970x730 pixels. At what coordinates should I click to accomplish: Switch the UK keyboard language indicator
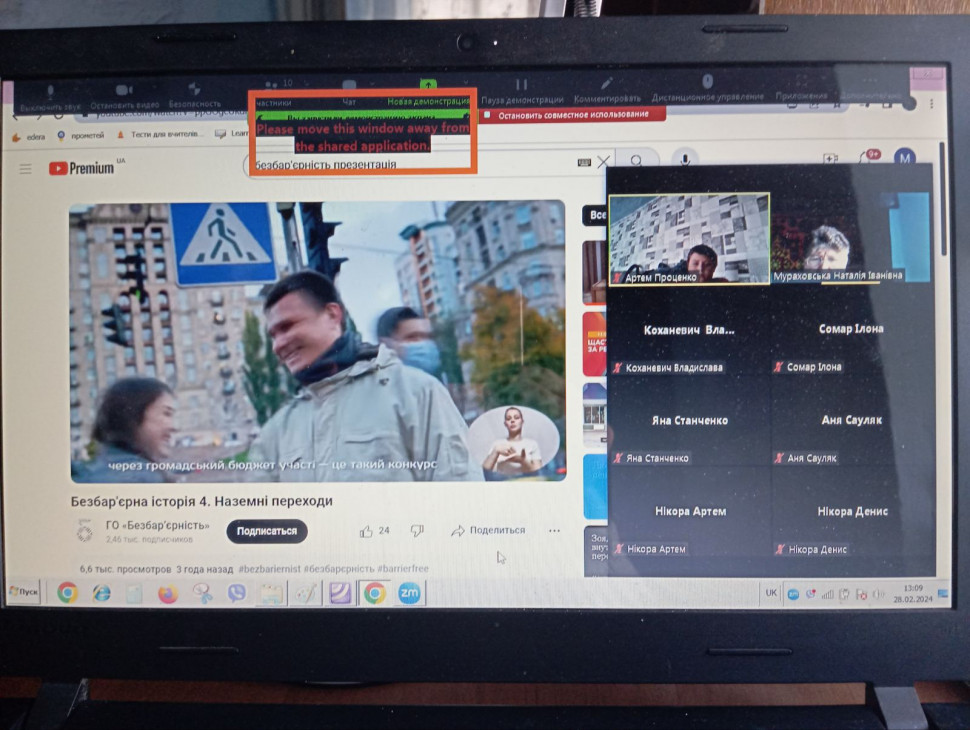(771, 593)
